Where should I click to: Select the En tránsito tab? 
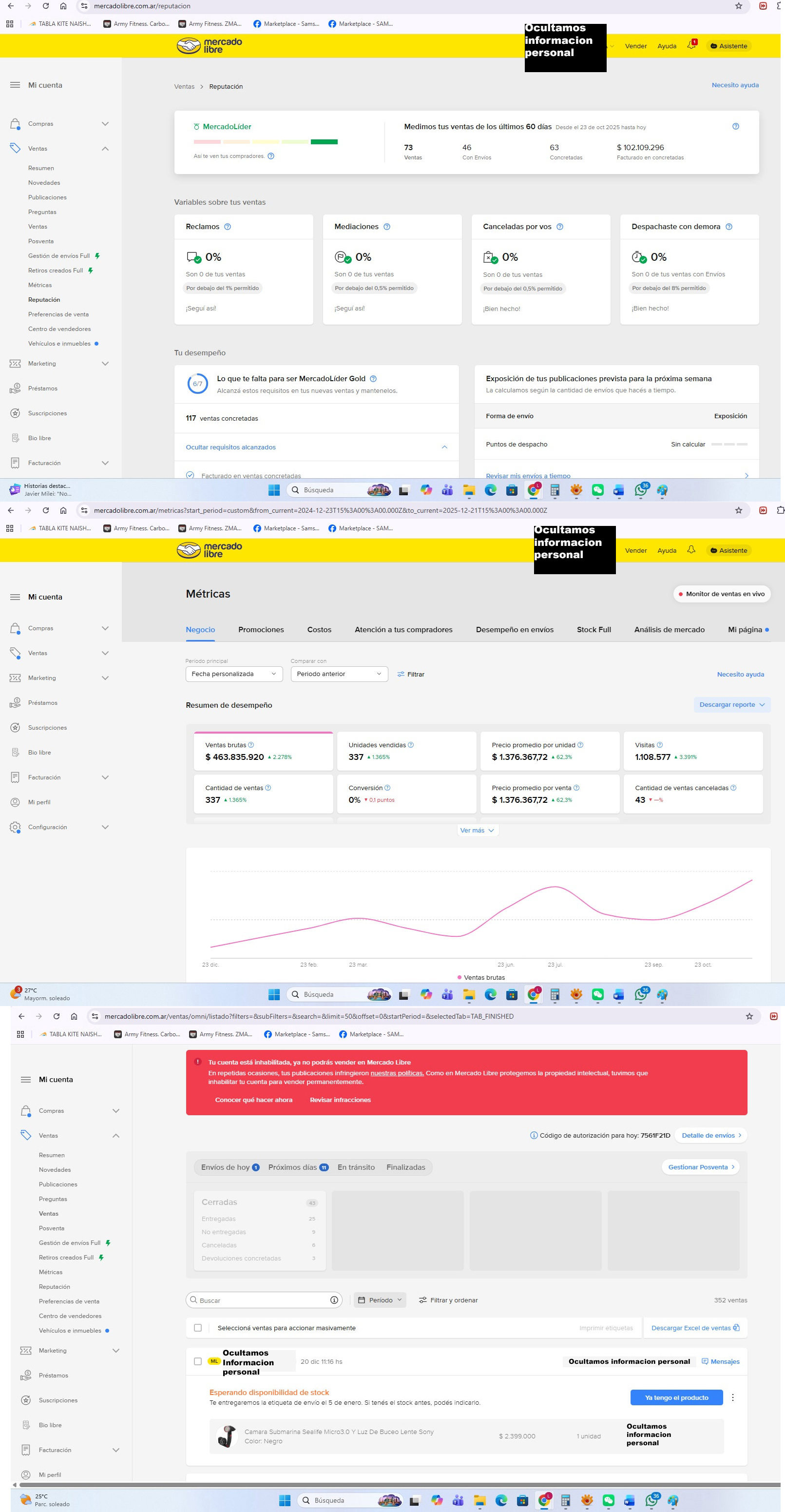click(356, 1167)
